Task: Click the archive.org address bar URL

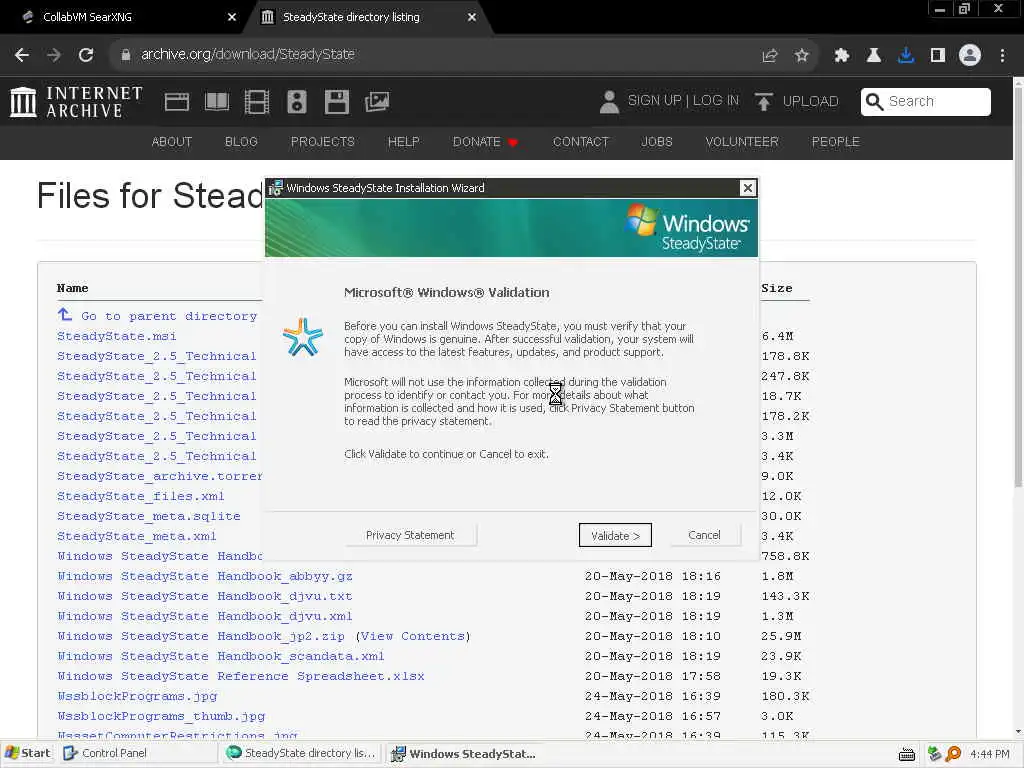Action: pos(248,55)
